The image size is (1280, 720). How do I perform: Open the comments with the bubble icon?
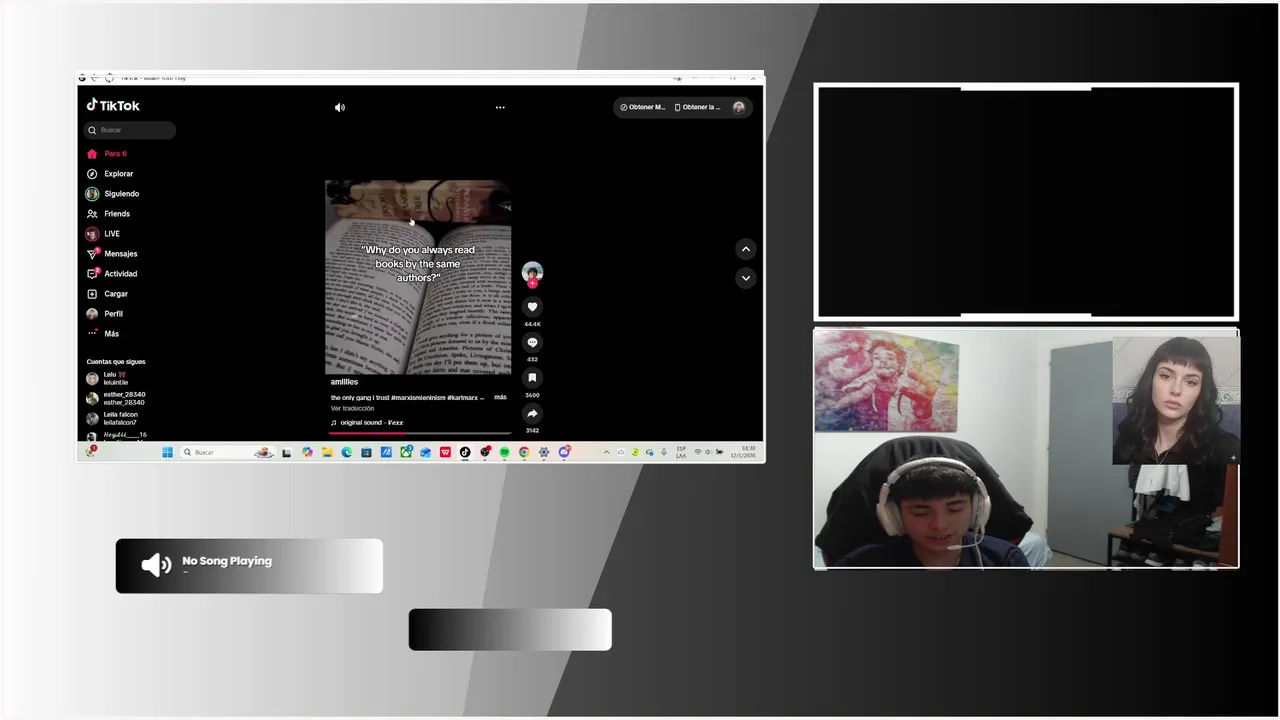tap(532, 342)
